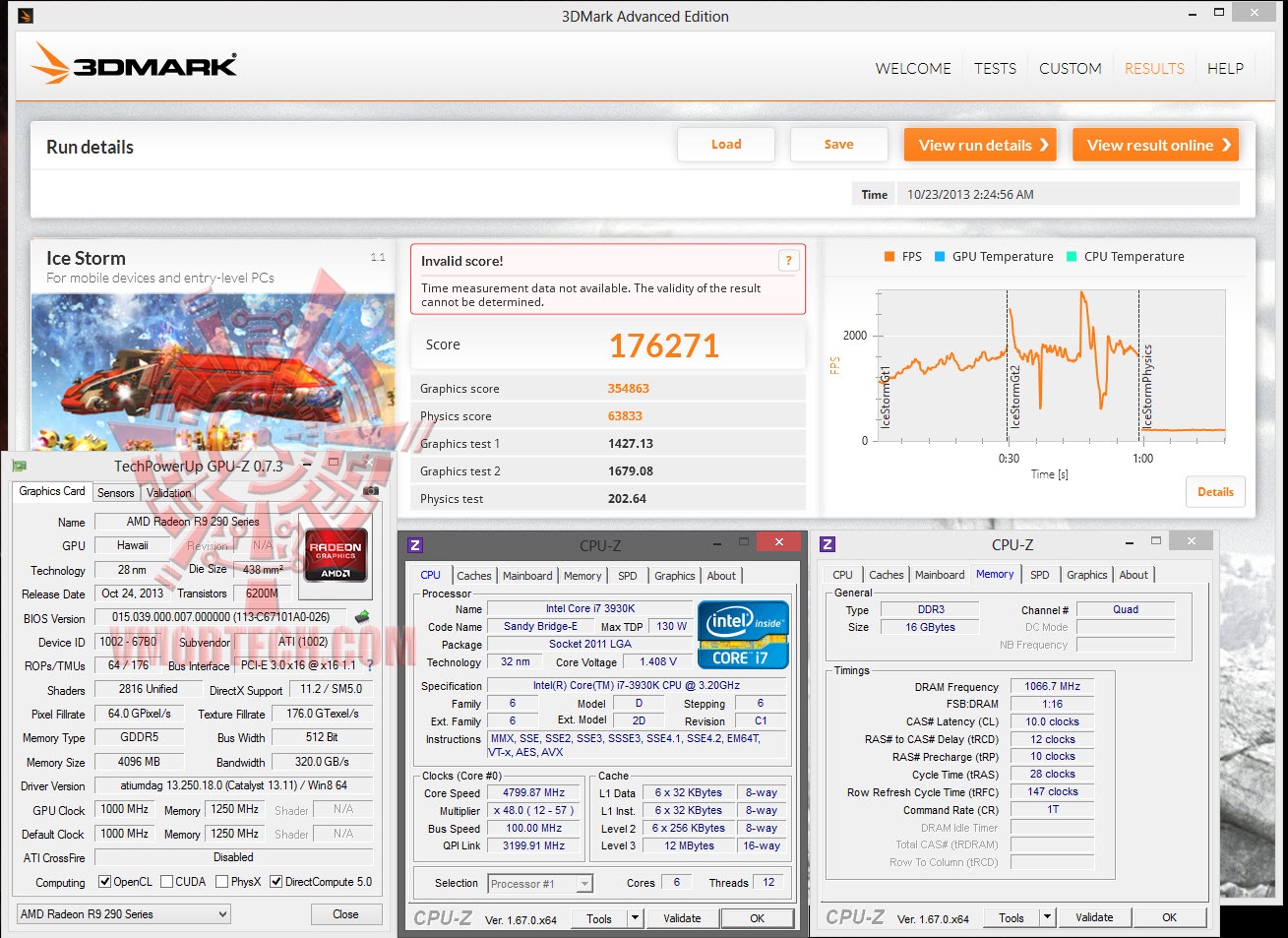
Task: Click the 3DMark app icon in the title bar
Action: [26, 16]
